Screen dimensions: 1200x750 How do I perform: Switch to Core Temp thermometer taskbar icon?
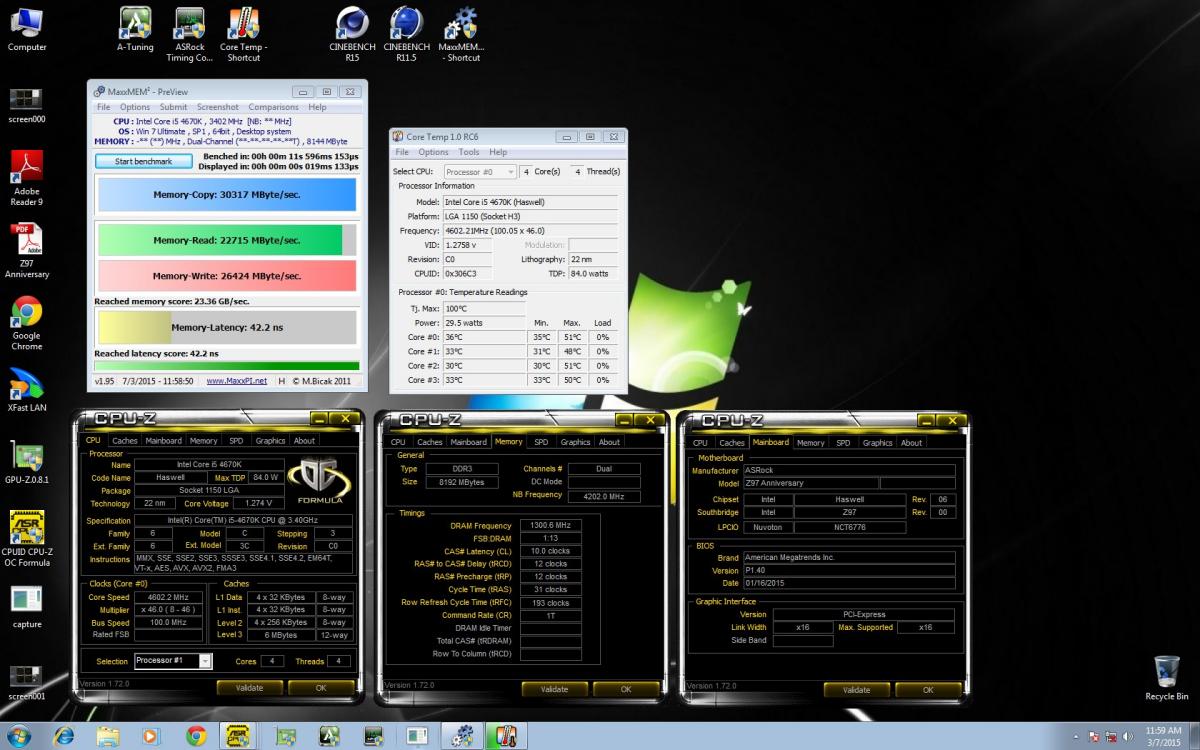point(506,736)
